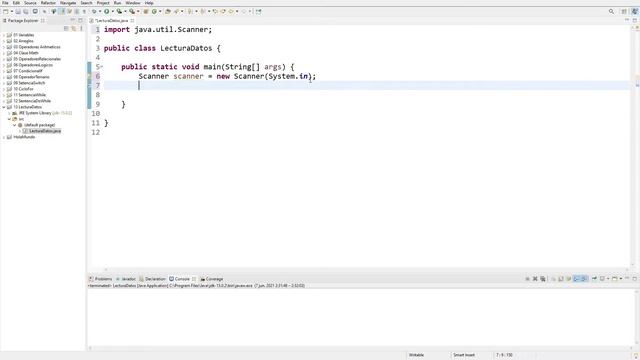Collapse the 13 LecturaDatos project

click(x=4, y=107)
